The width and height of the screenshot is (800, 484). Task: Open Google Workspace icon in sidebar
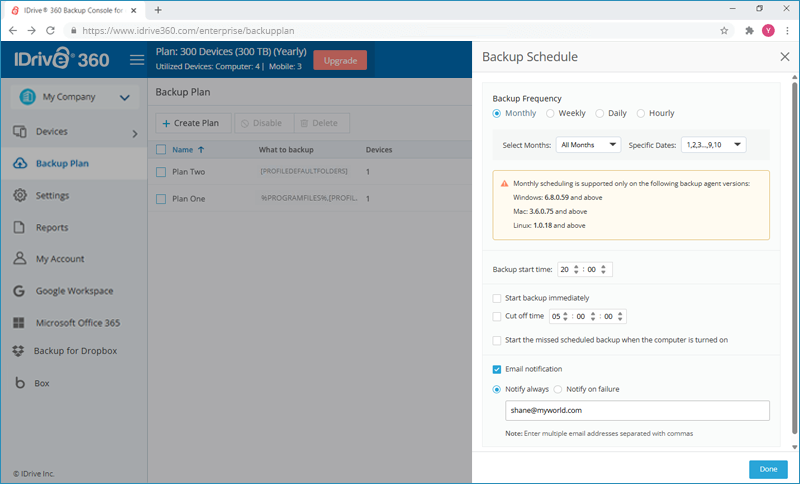pyautogui.click(x=19, y=291)
